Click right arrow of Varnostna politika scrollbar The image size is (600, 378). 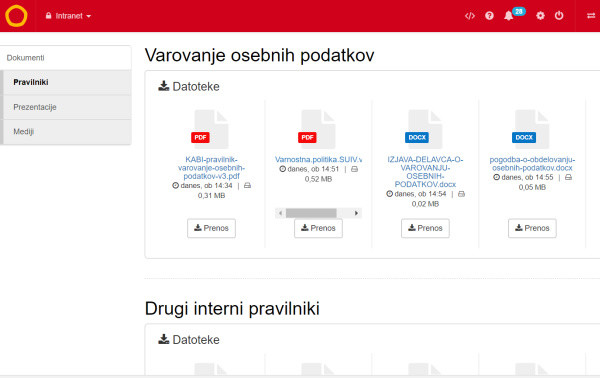click(356, 213)
